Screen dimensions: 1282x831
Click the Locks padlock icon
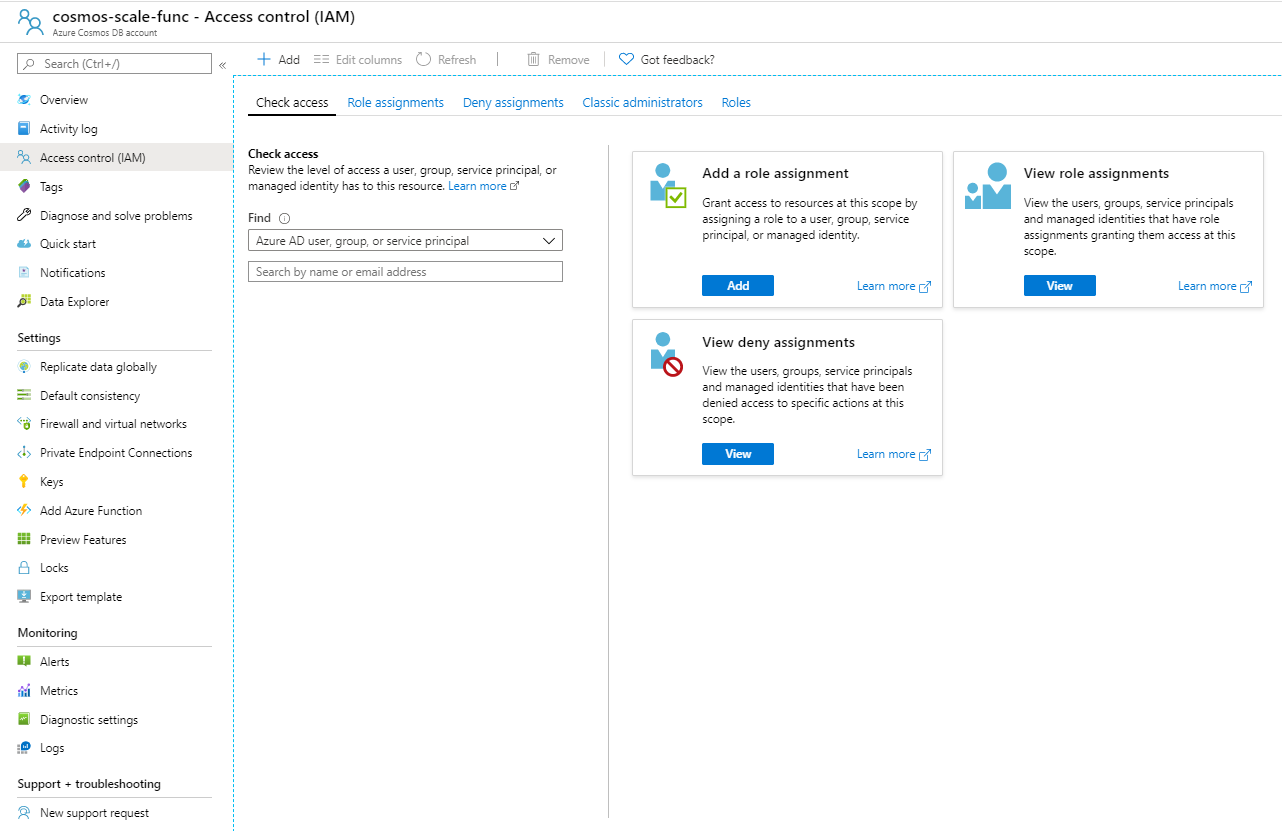pyautogui.click(x=24, y=568)
